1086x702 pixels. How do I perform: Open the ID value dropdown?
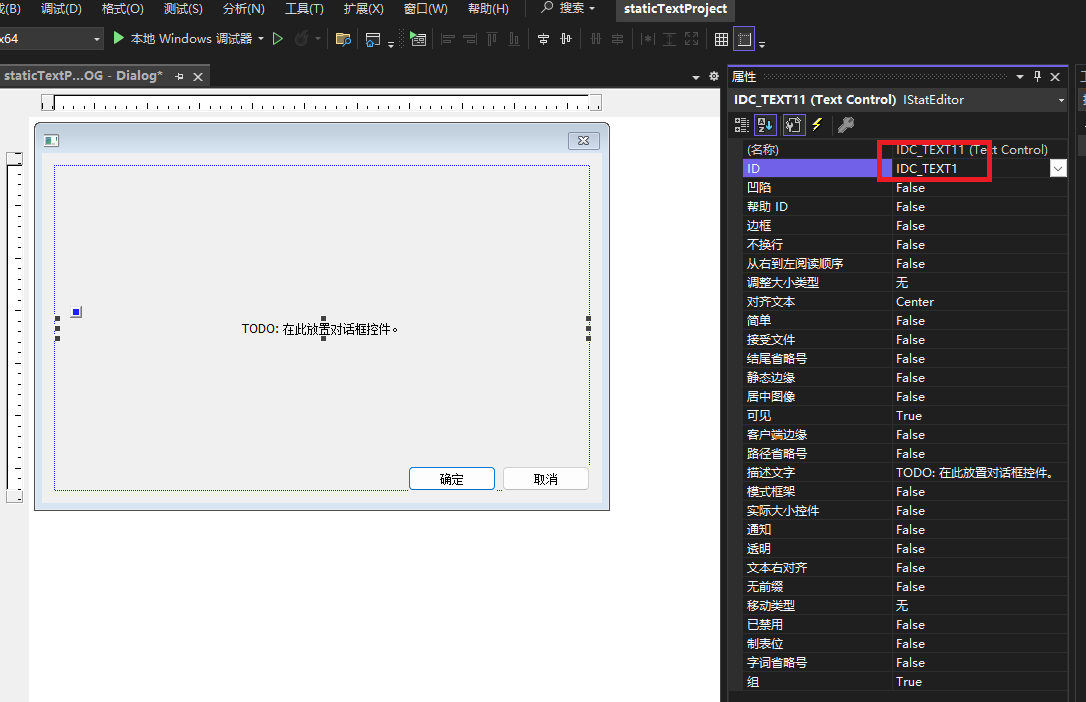[1058, 168]
